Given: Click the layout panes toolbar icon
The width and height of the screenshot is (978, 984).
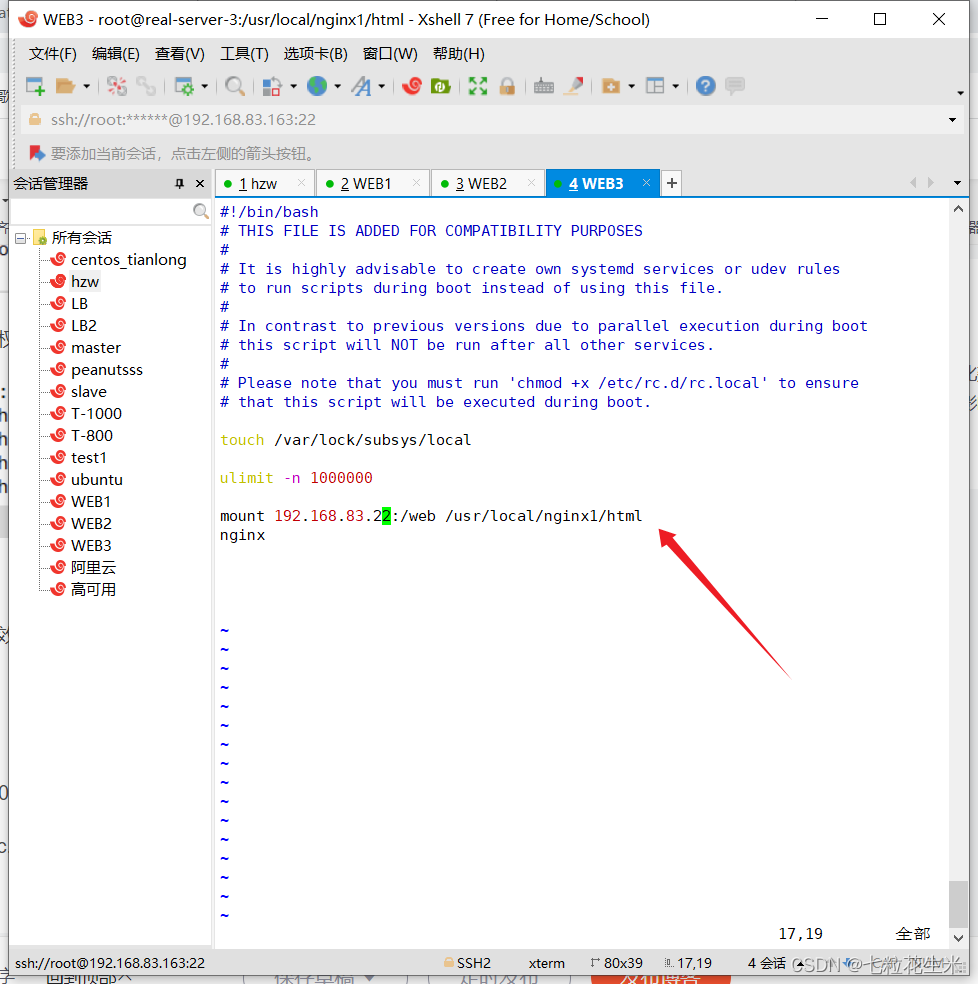Looking at the screenshot, I should coord(655,86).
